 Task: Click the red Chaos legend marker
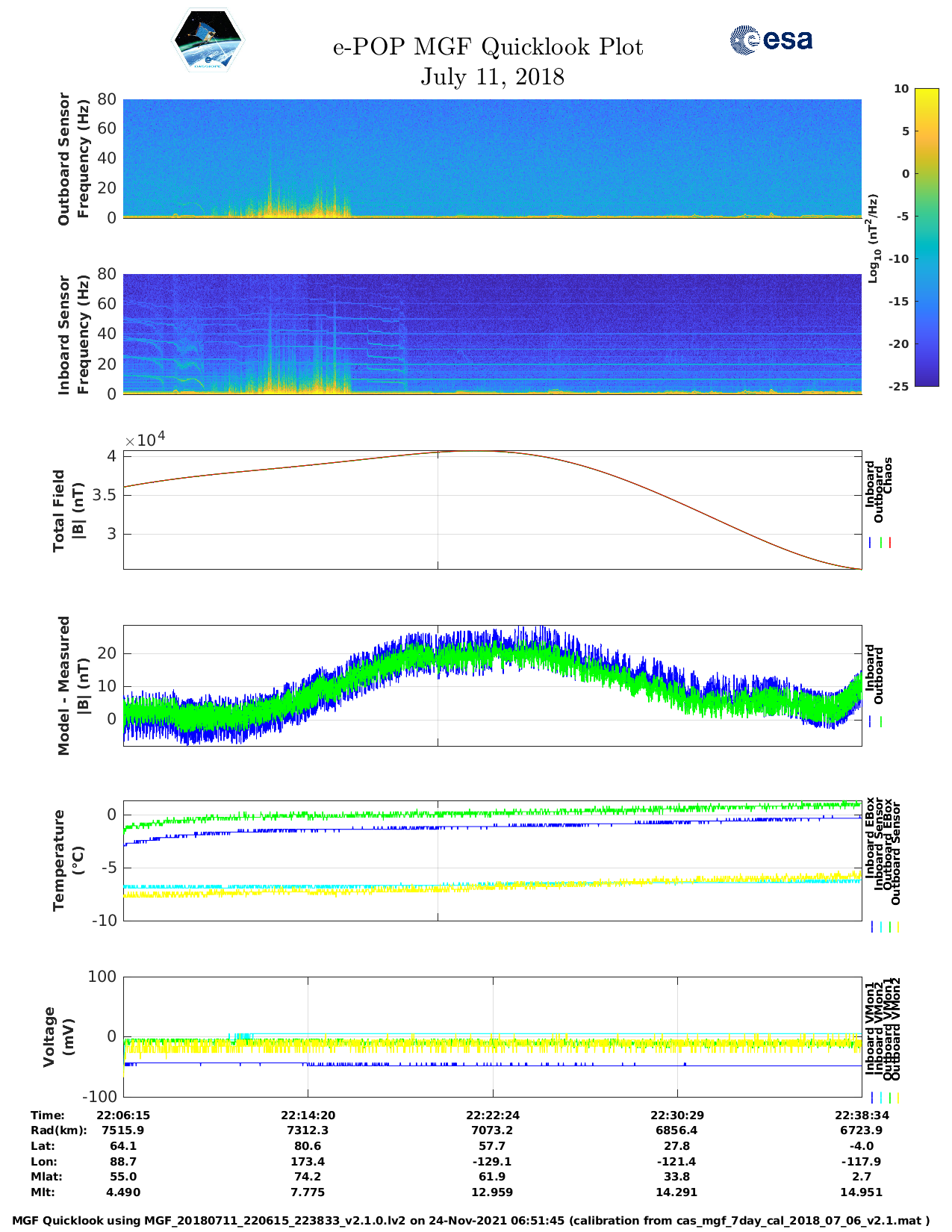[889, 543]
